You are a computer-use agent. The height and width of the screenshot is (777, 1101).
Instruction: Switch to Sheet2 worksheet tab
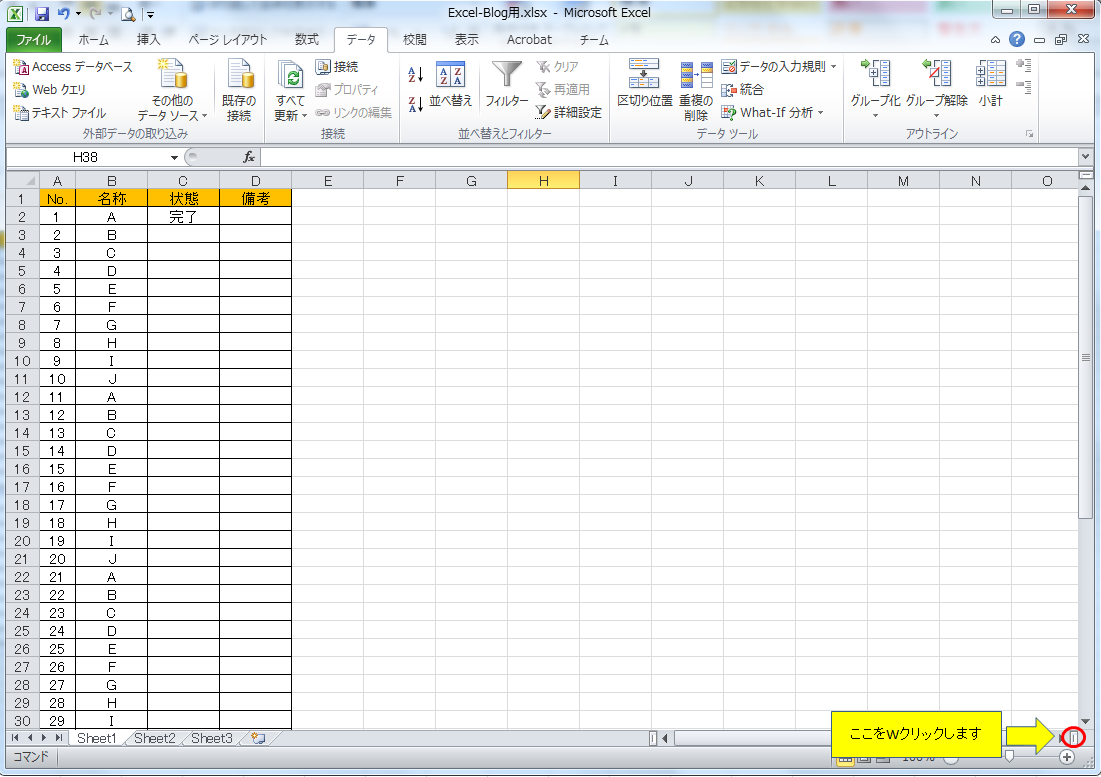click(x=153, y=738)
